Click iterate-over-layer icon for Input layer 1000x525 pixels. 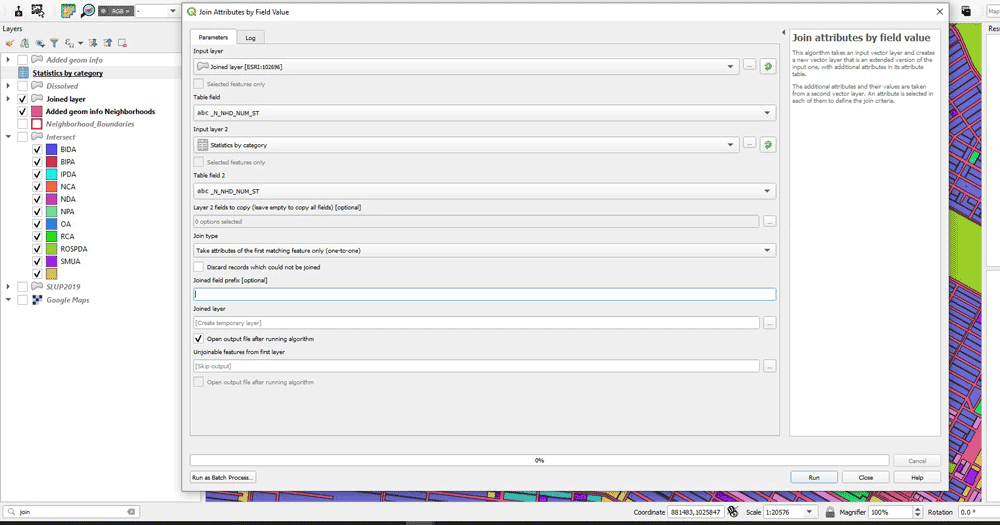point(768,66)
